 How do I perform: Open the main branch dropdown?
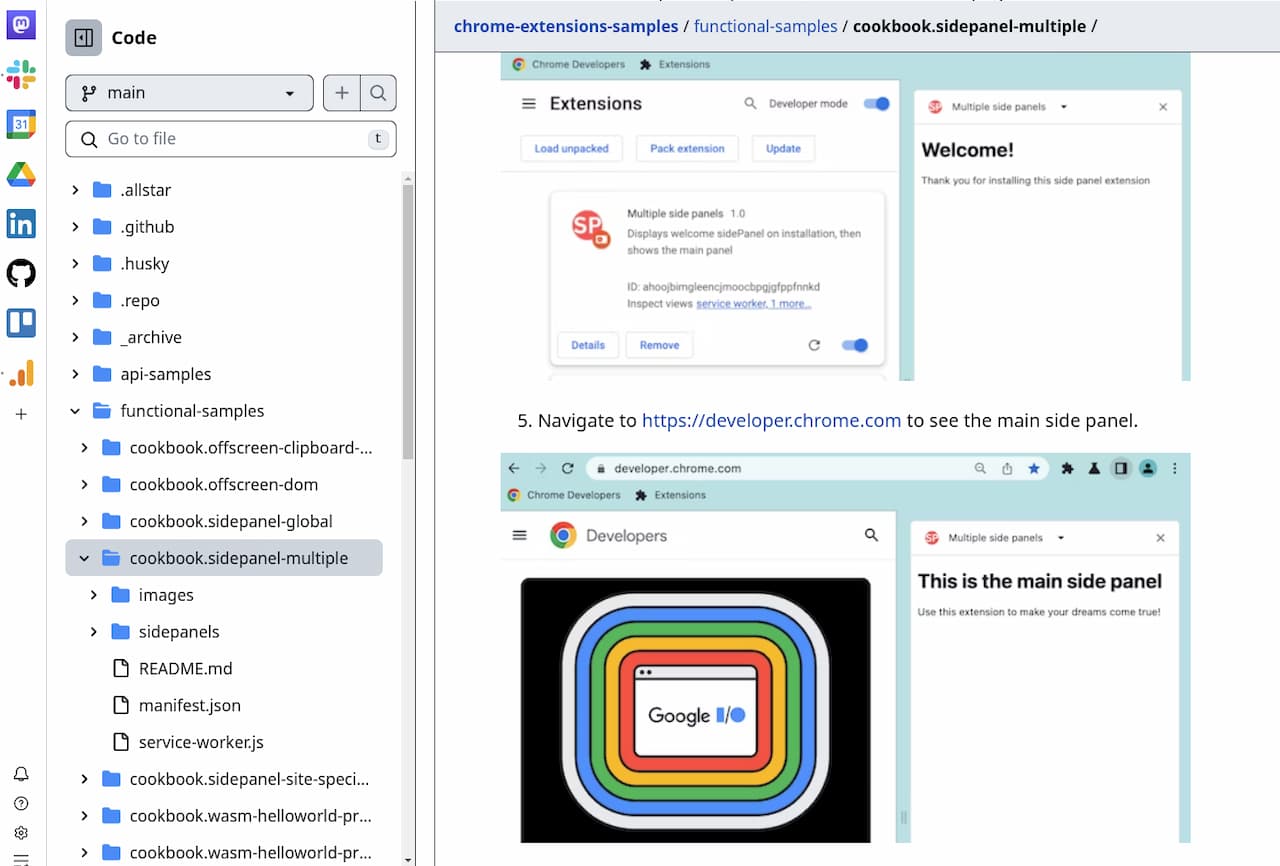[x=189, y=93]
